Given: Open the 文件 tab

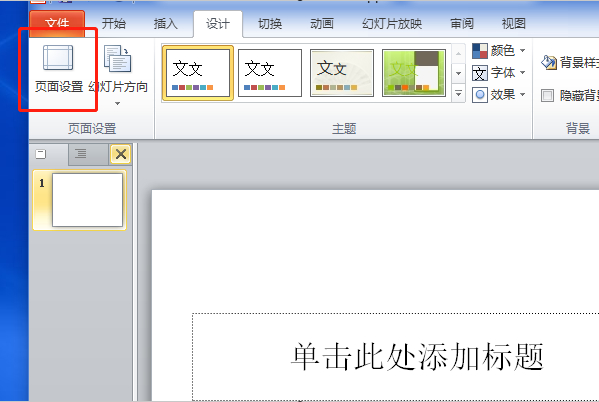Looking at the screenshot, I should click(57, 24).
